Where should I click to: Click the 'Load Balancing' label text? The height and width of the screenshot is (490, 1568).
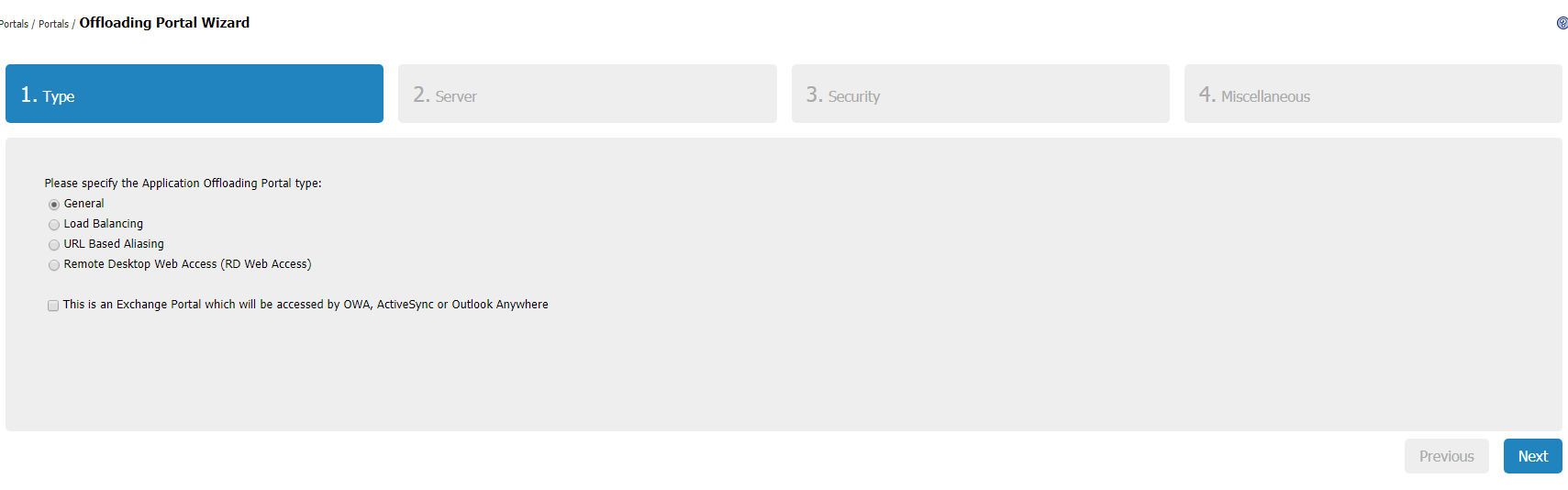tap(104, 224)
